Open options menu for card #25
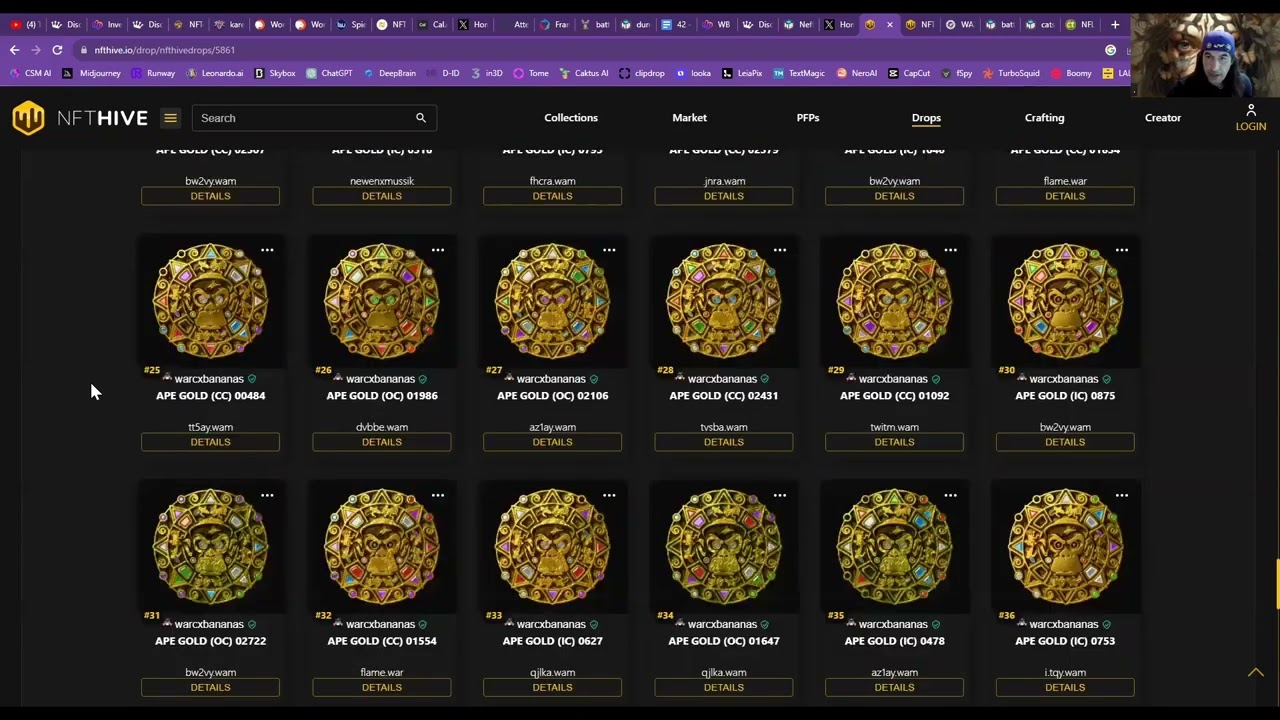 coord(267,250)
